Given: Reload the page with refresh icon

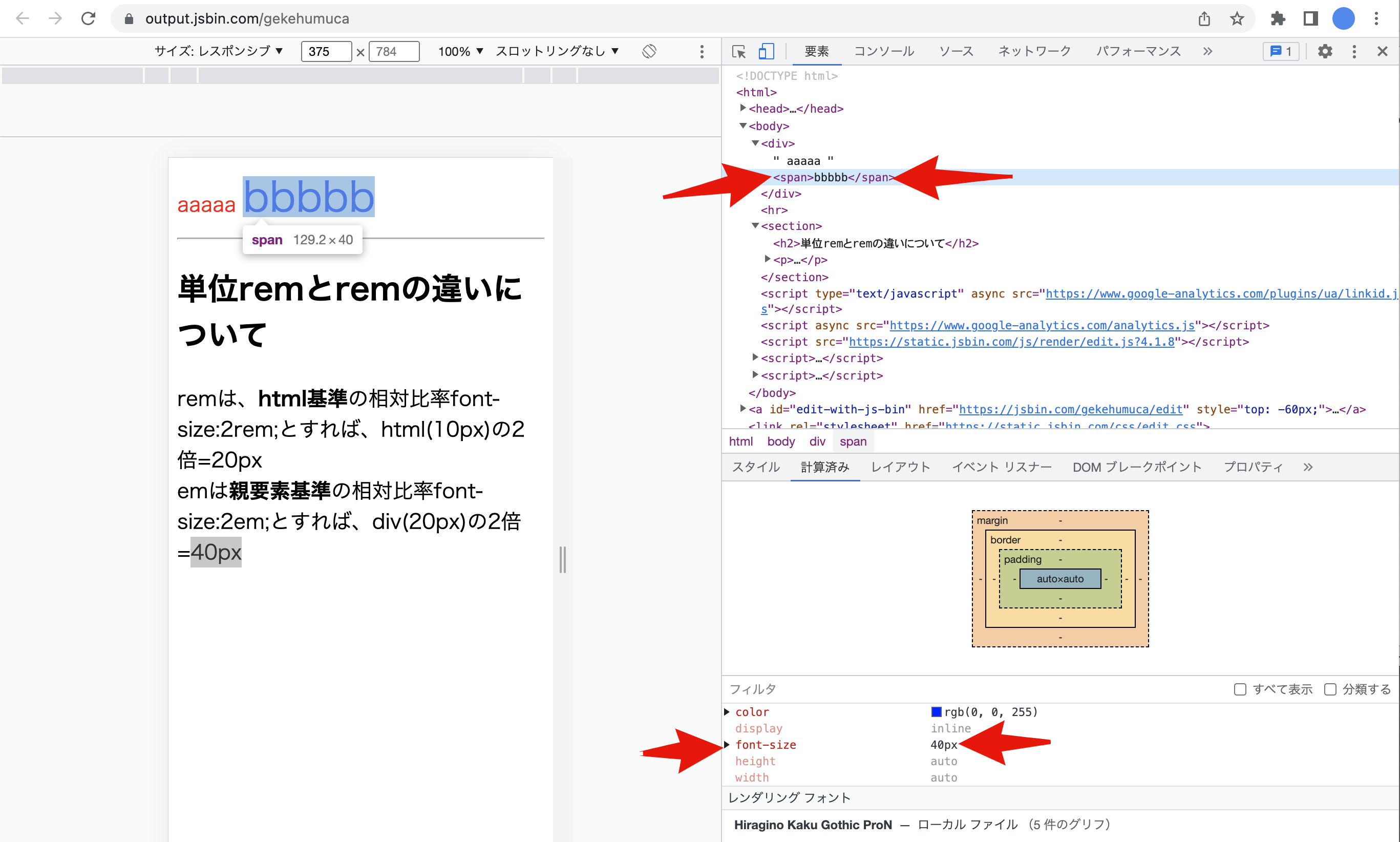Looking at the screenshot, I should pyautogui.click(x=88, y=18).
